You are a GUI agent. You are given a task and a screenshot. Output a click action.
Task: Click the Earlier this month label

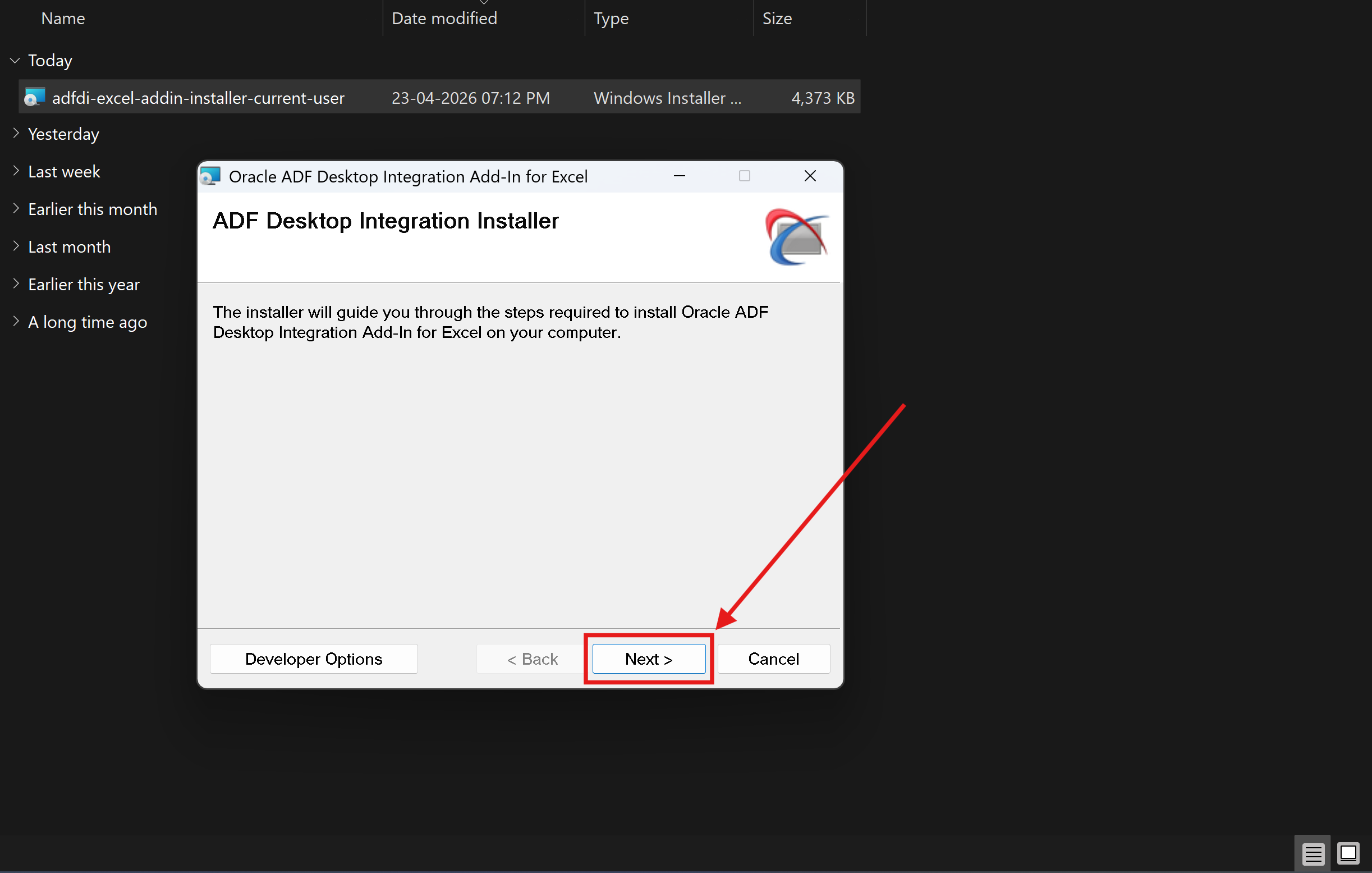[x=92, y=209]
